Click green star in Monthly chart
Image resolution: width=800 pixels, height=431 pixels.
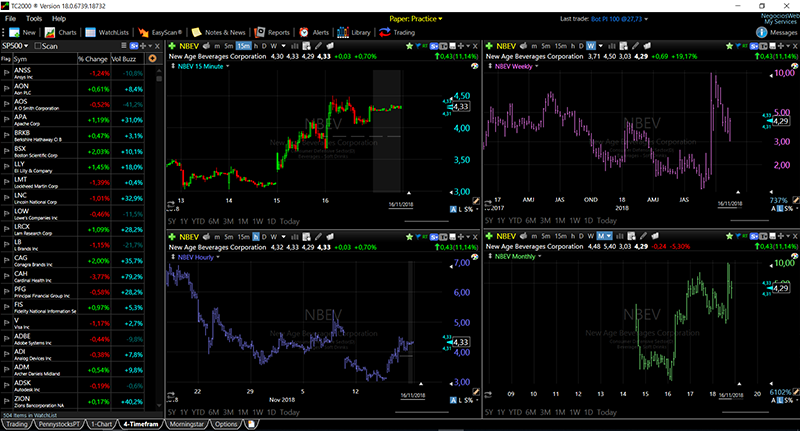(x=730, y=236)
